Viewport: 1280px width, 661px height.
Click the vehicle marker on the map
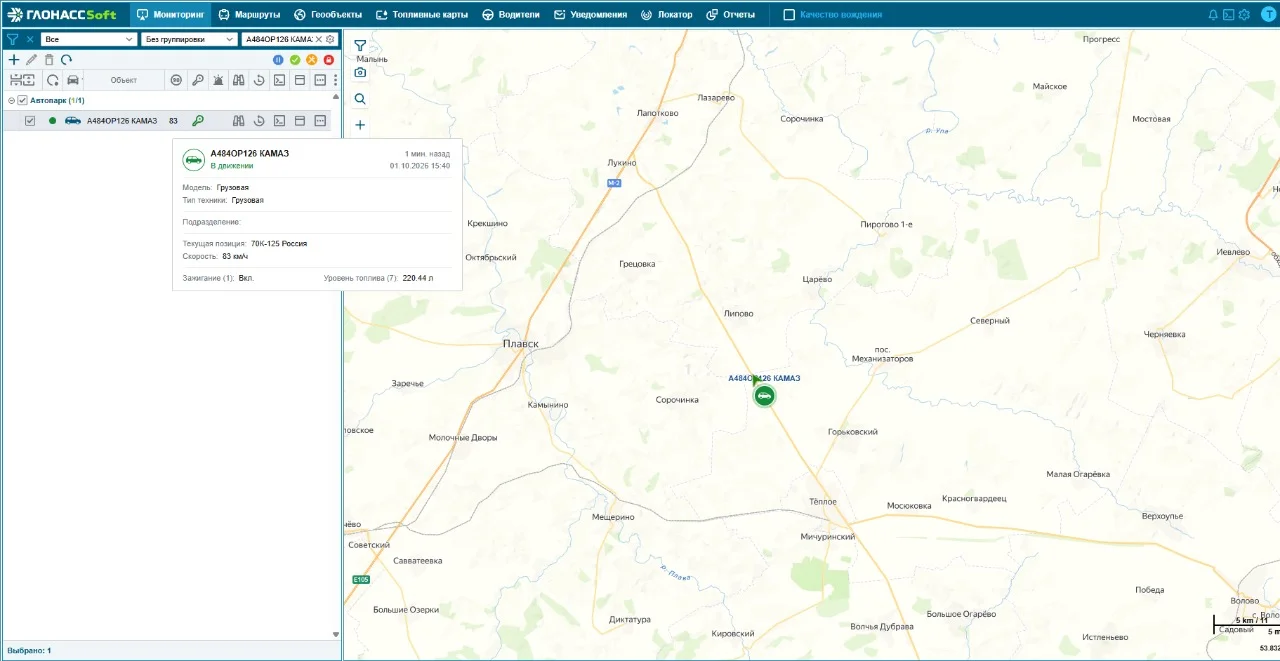tap(764, 395)
